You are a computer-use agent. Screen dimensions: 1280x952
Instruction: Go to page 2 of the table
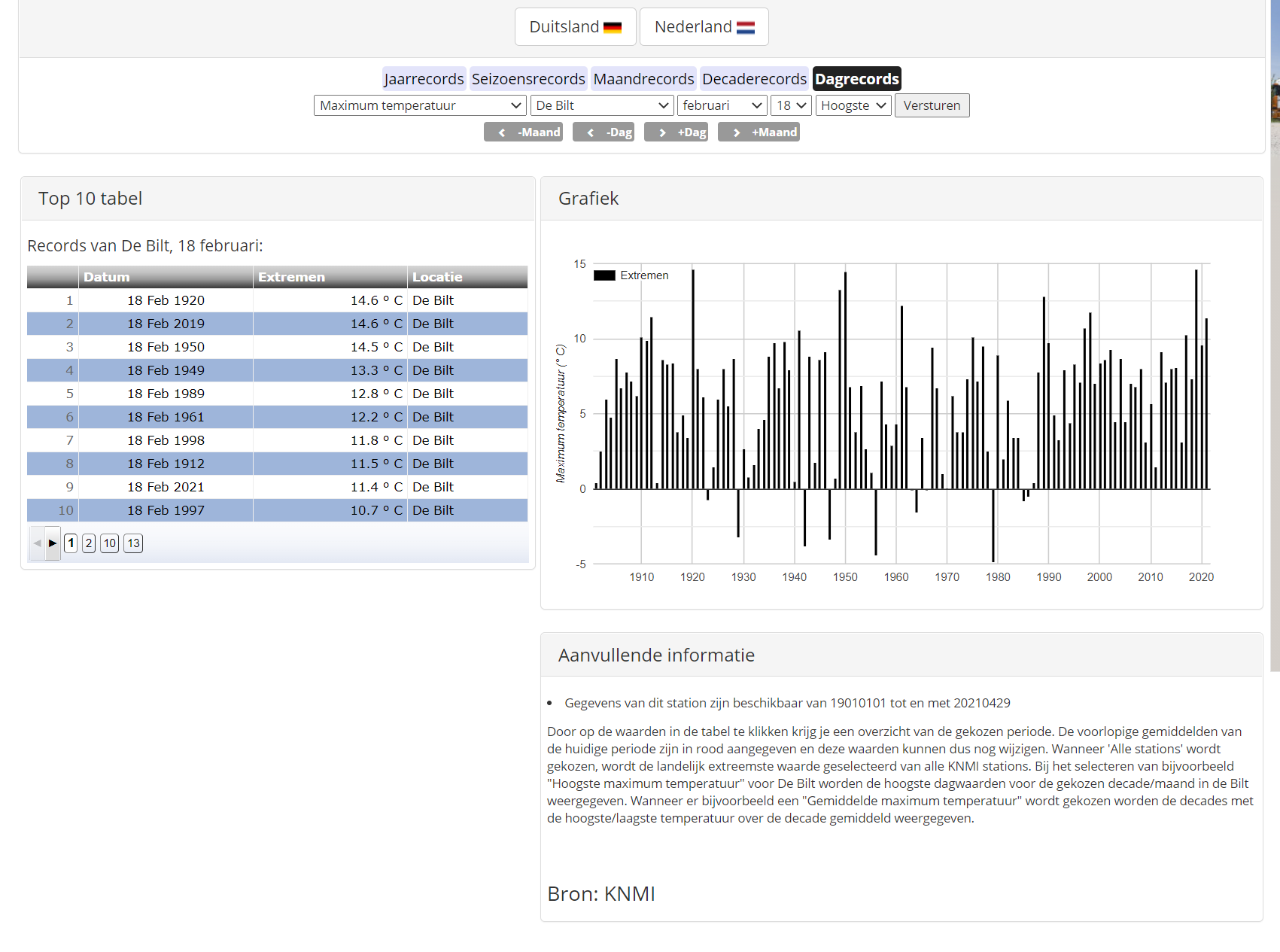89,543
